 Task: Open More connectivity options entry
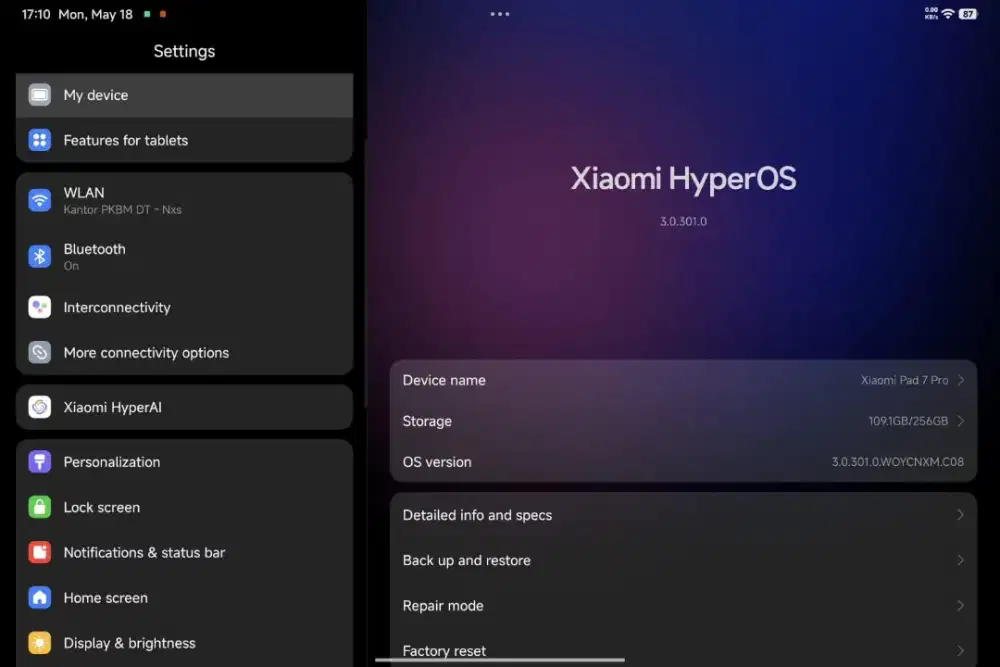[x=184, y=353]
